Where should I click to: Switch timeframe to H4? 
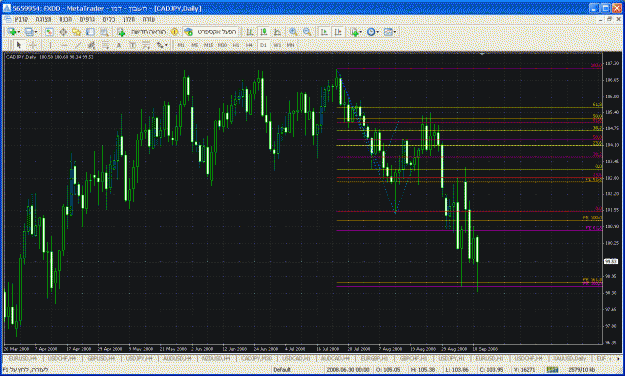250,45
